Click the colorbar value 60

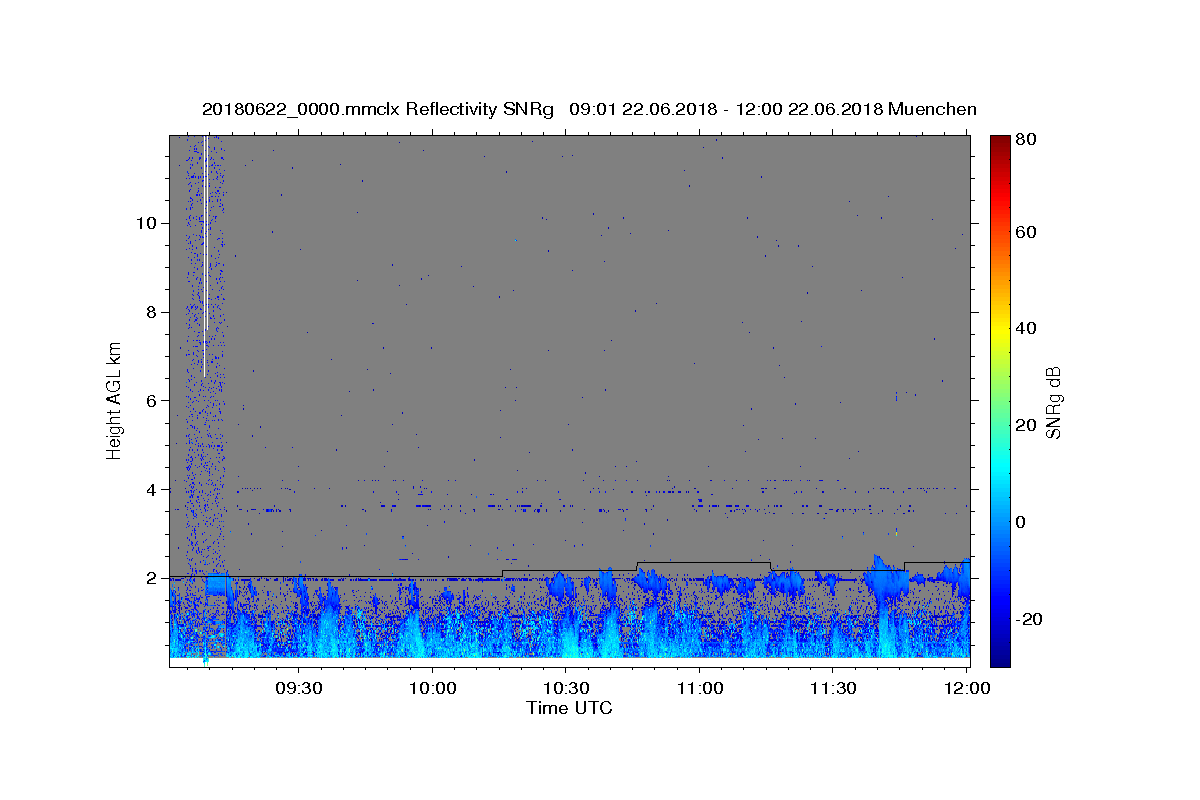click(x=1025, y=232)
